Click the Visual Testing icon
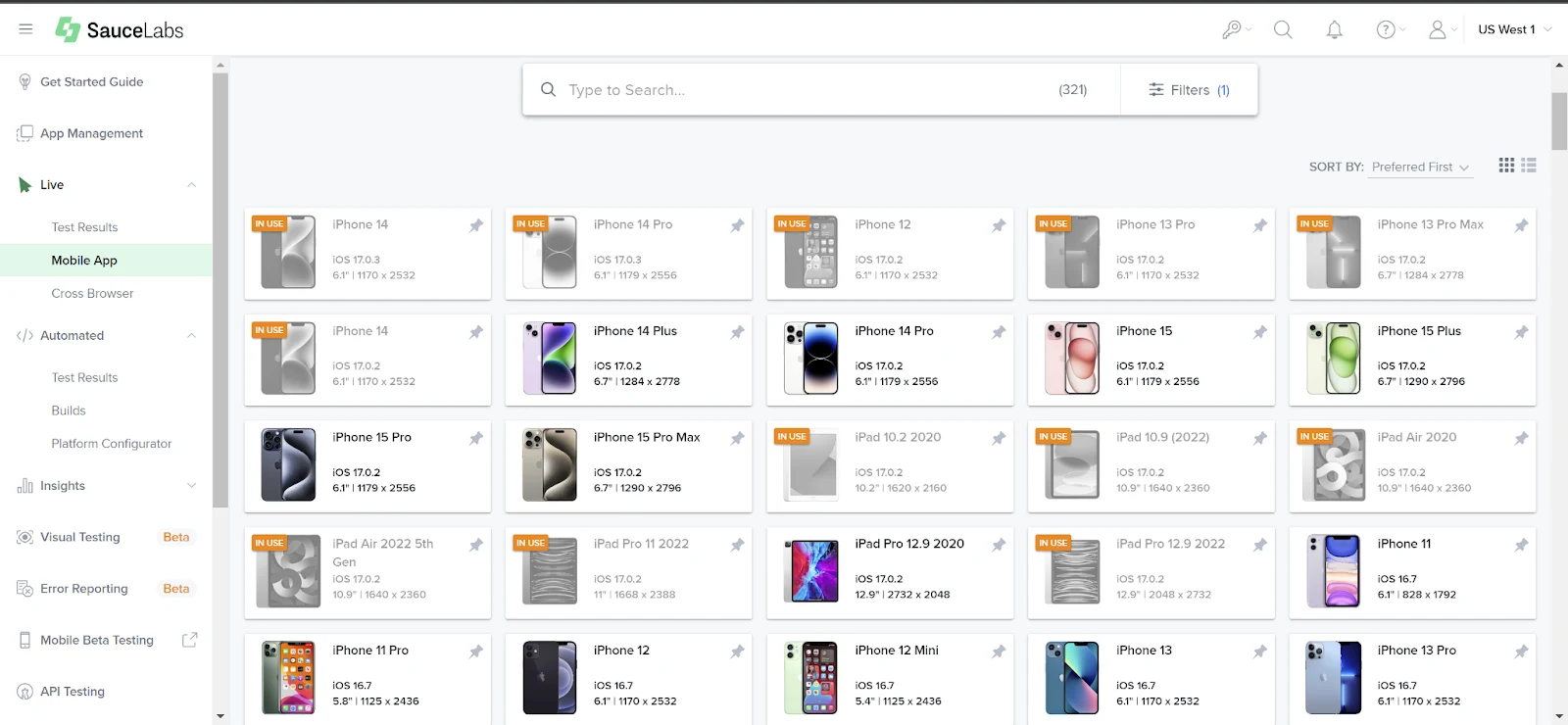Screen dimensions: 1568x725 [x=25, y=537]
